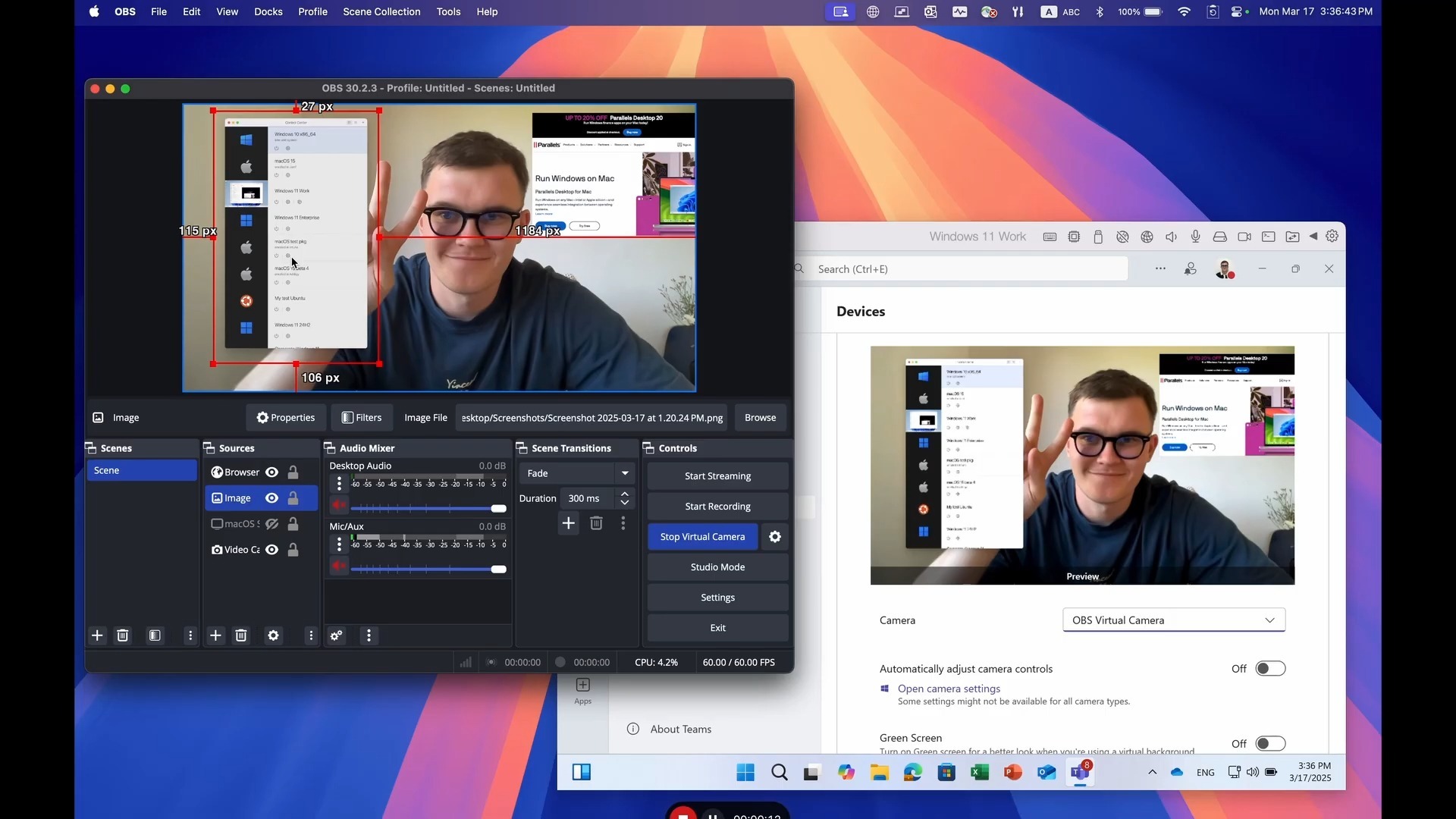Toggle visibility of Browser source
Viewport: 1456px width, 819px height.
coord(271,472)
